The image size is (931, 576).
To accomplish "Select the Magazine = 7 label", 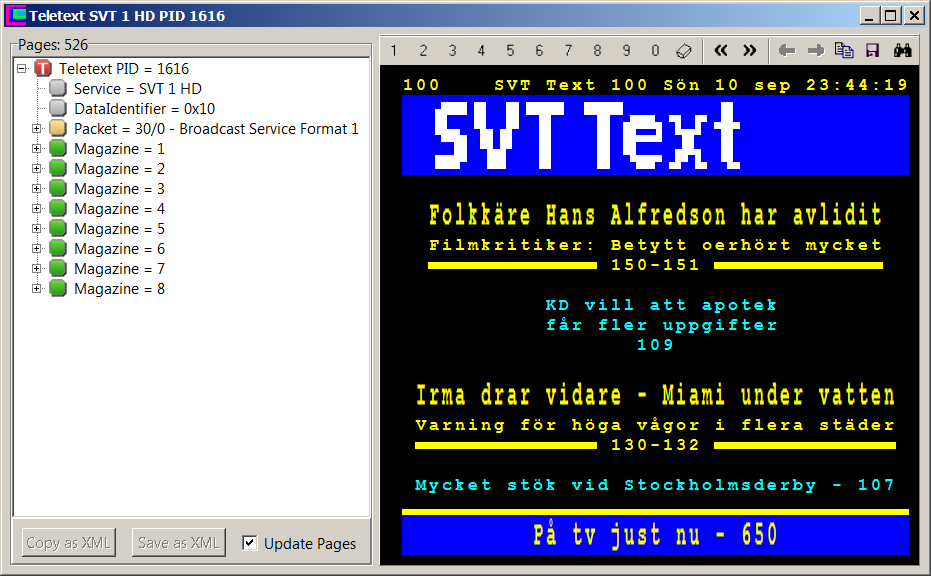I will 119,269.
